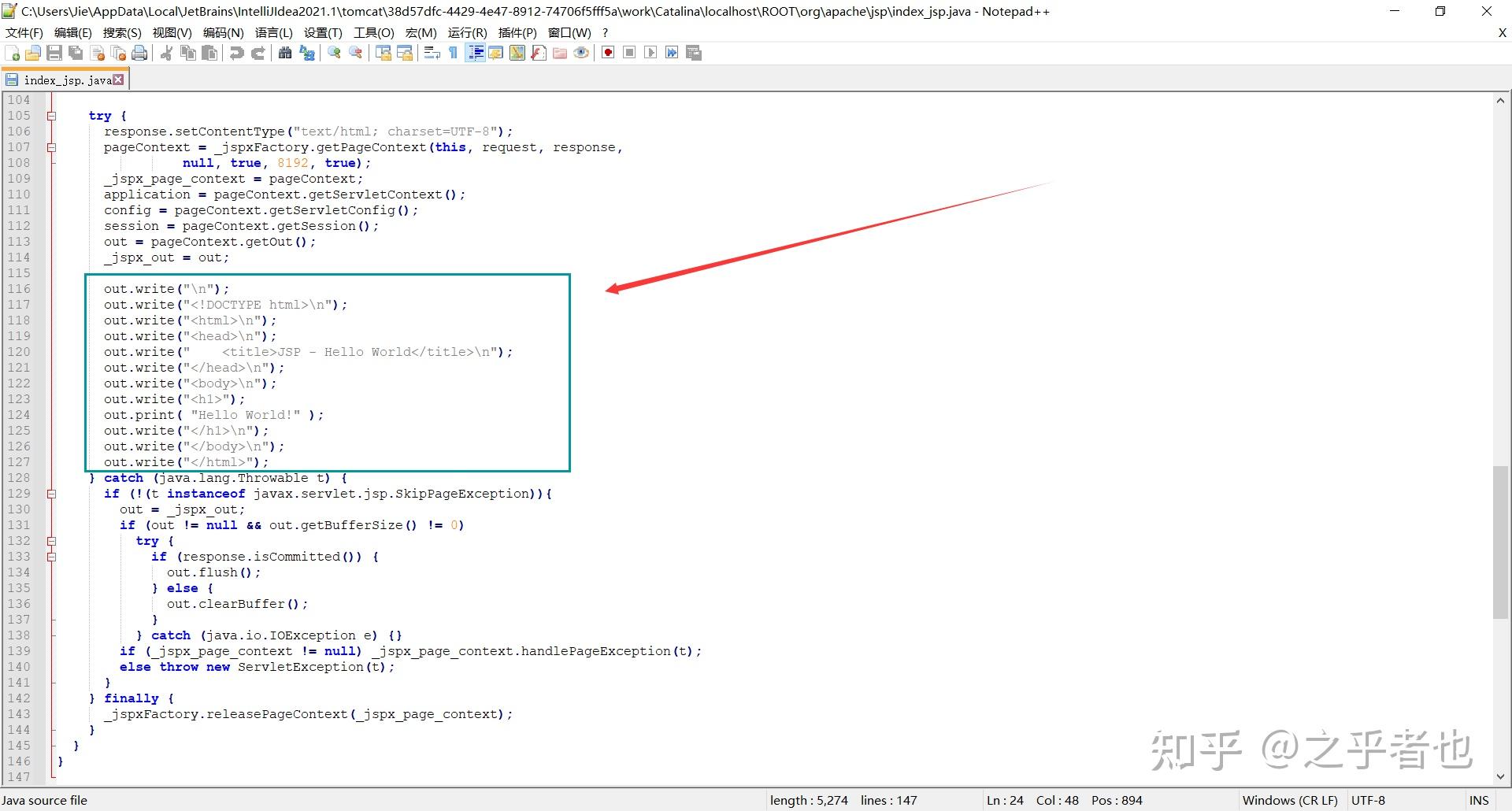
Task: Print the document with the printer icon
Action: [x=140, y=53]
